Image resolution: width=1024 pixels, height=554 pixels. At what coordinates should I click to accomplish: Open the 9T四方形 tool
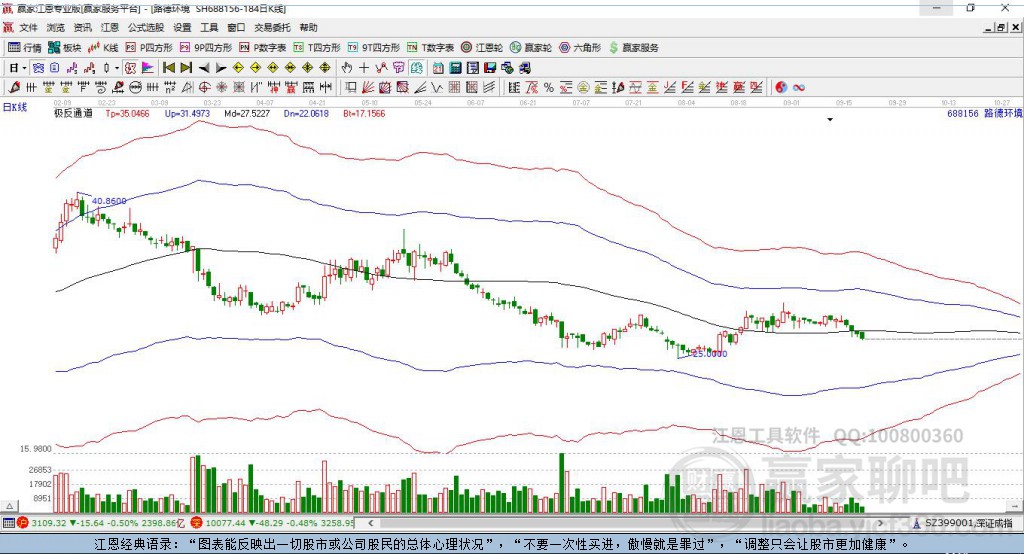374,48
